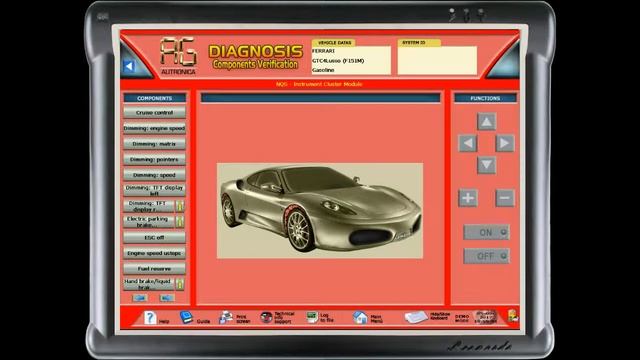Click the Hide/Show Keyboard icon

pos(416,317)
